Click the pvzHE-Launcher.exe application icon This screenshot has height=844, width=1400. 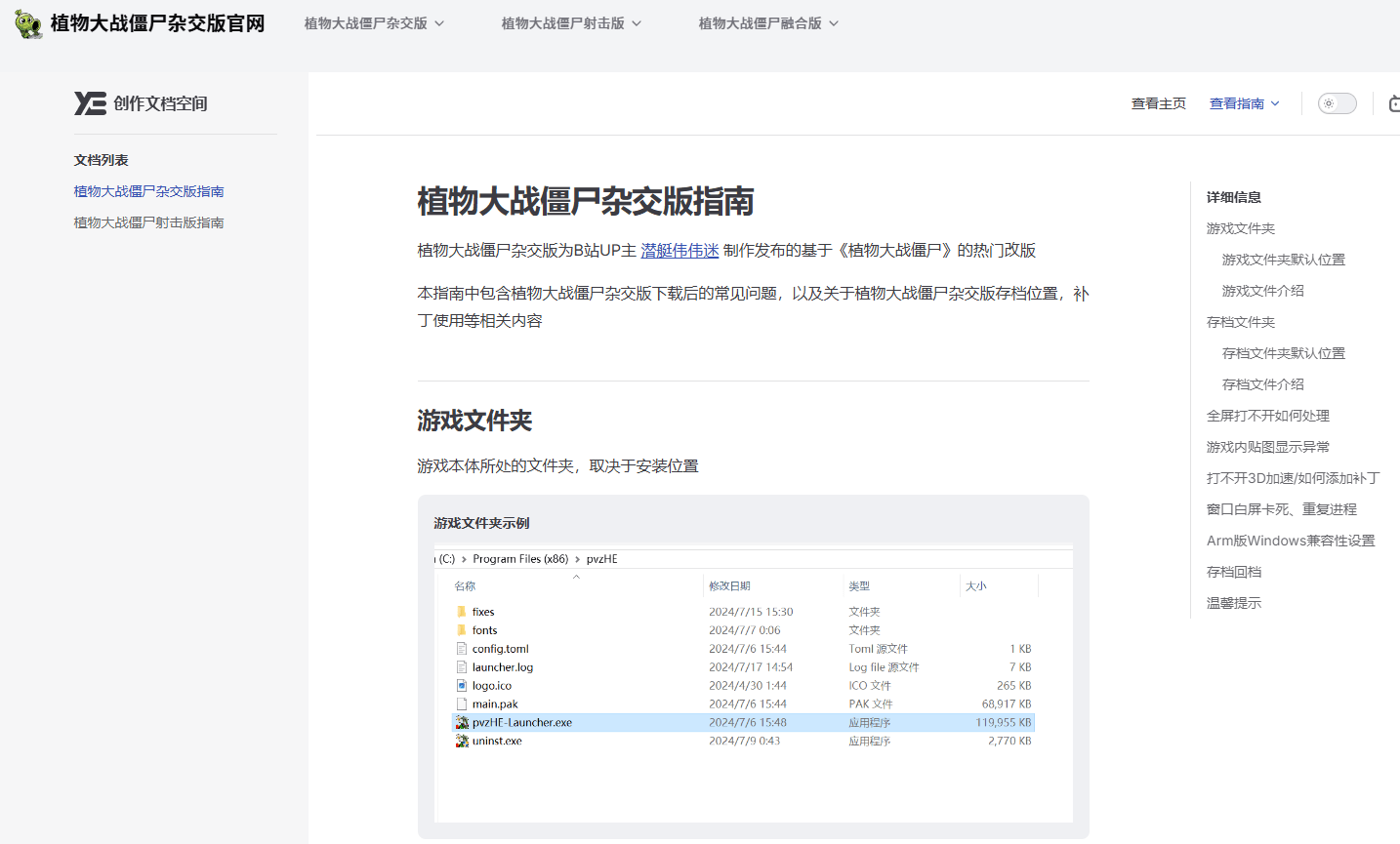tap(461, 722)
